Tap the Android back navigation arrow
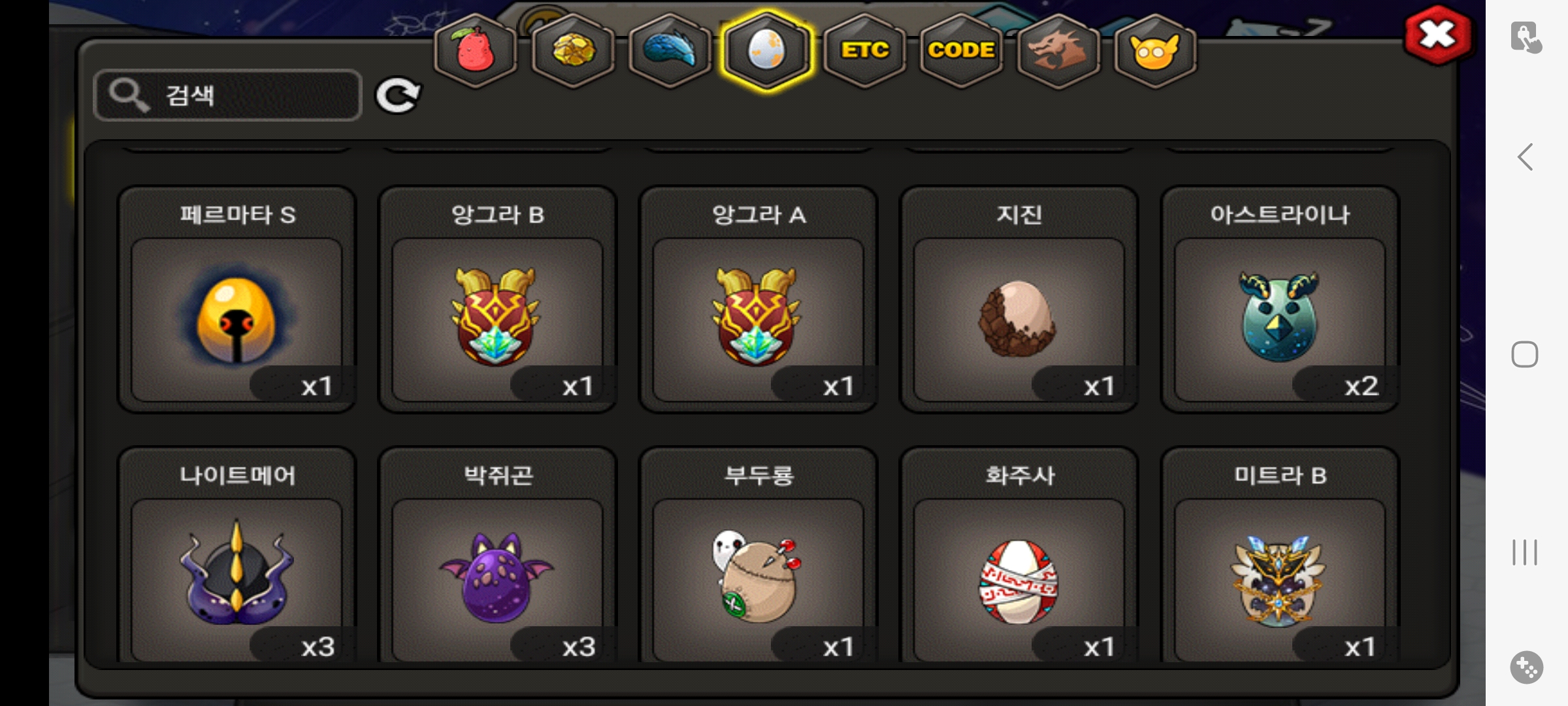1568x706 pixels. click(x=1525, y=157)
